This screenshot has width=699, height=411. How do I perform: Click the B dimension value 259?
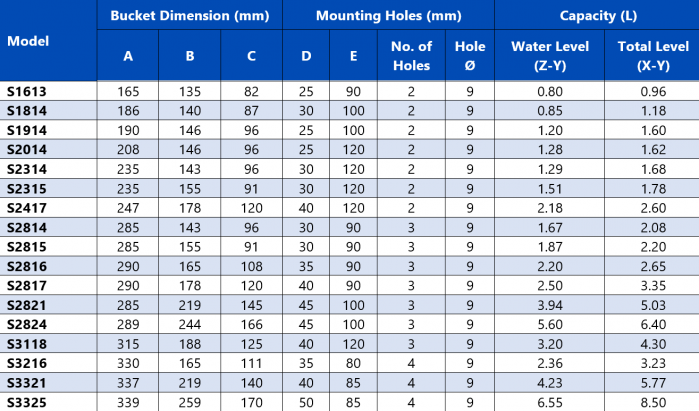[x=190, y=403]
